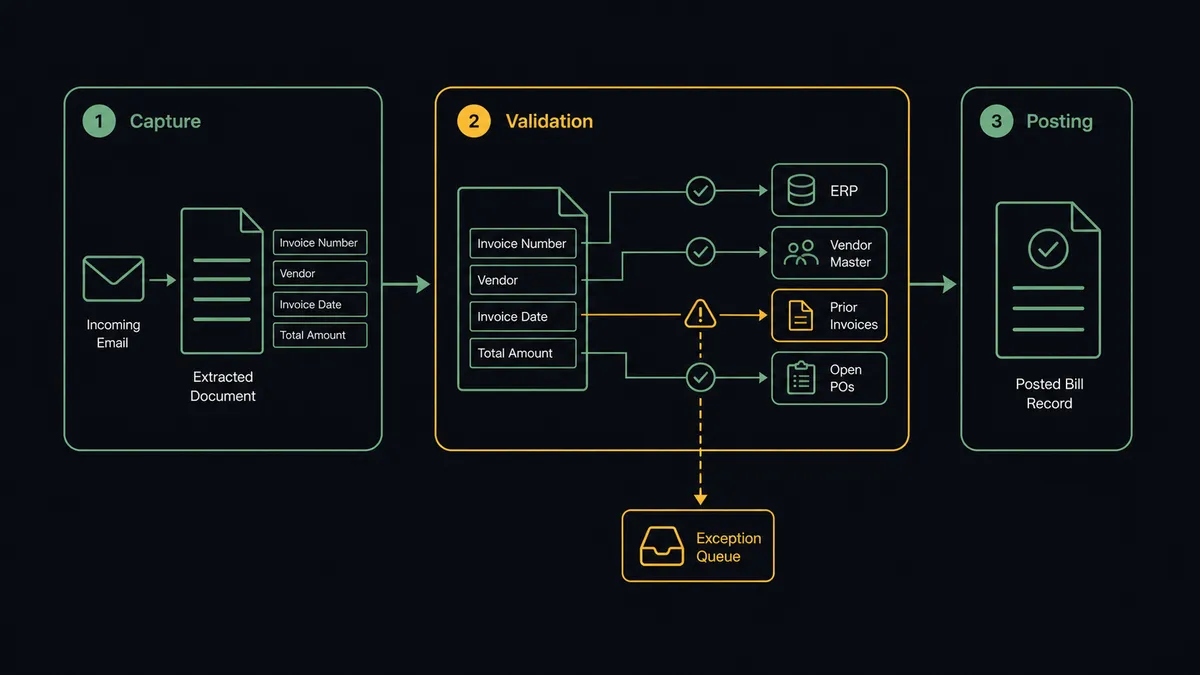Select the Extracted Document page icon
The height and width of the screenshot is (675, 1200).
point(222,281)
